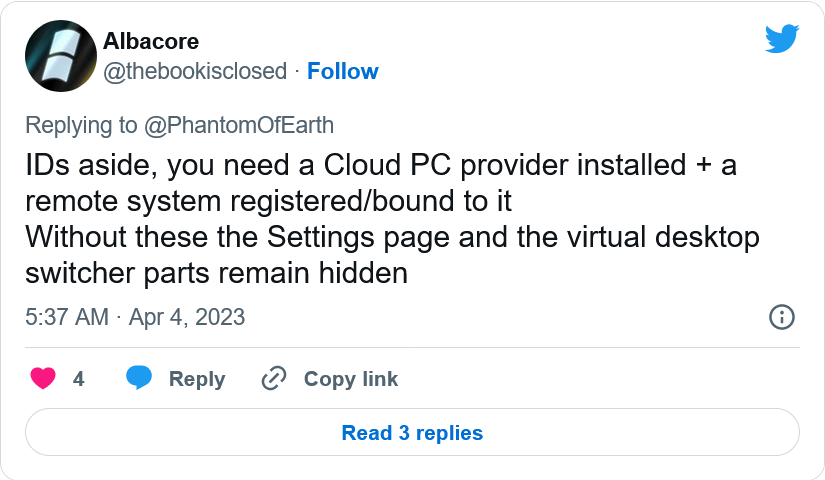Follow the thebookisclosed account
Image resolution: width=825 pixels, height=480 pixels.
tap(343, 71)
